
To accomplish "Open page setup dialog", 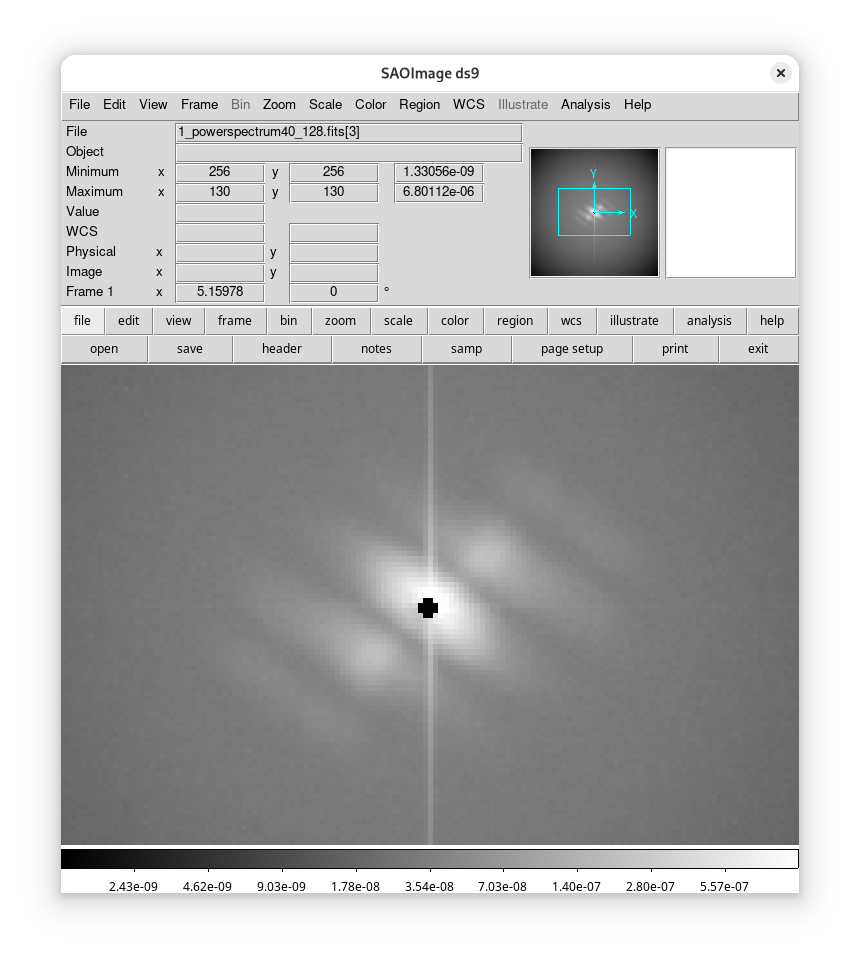I will tap(571, 349).
